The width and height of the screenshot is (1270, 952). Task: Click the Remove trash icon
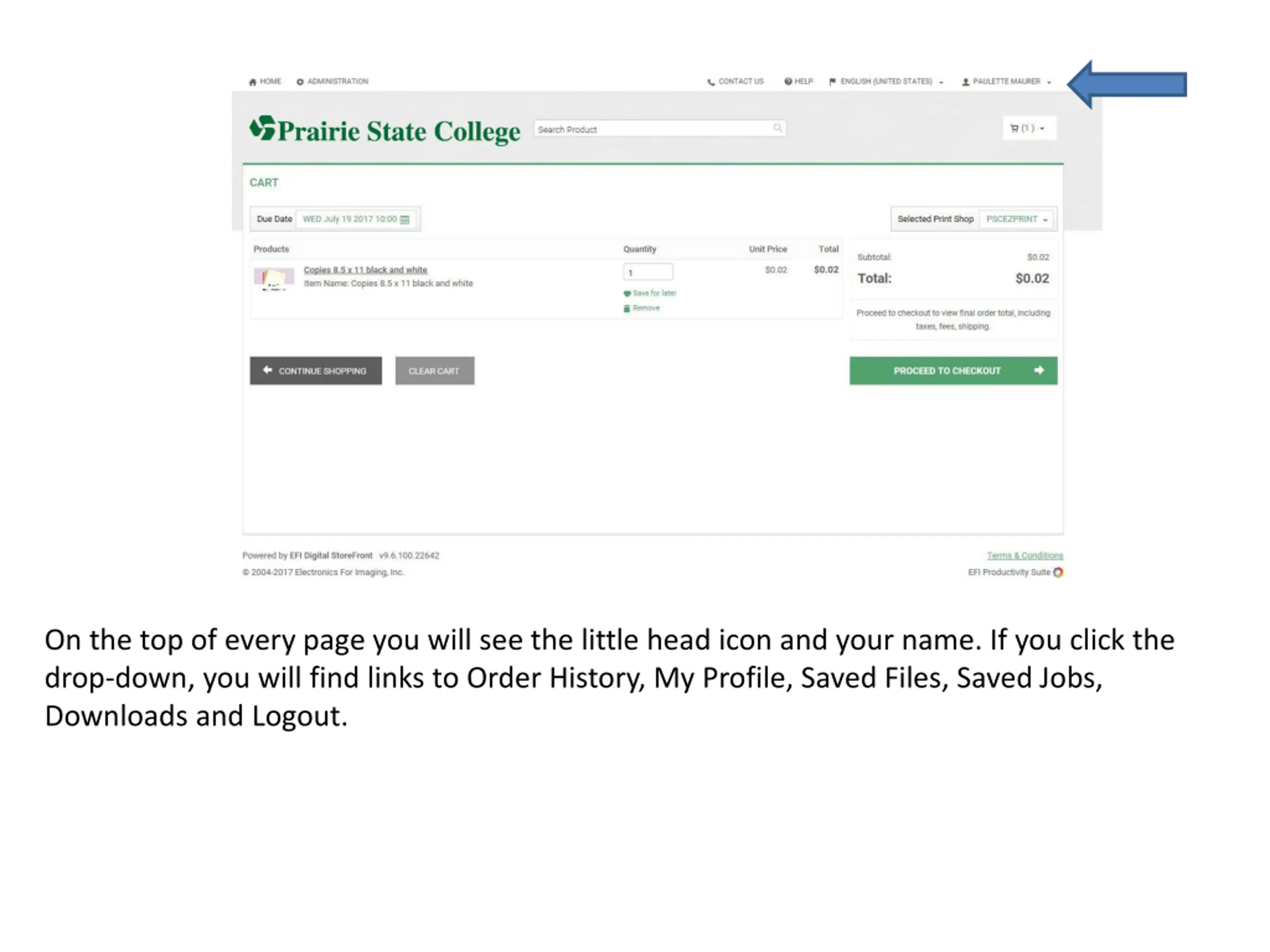point(627,309)
